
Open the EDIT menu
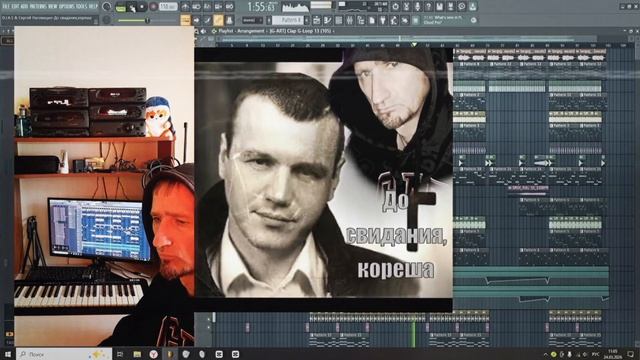tap(15, 7)
